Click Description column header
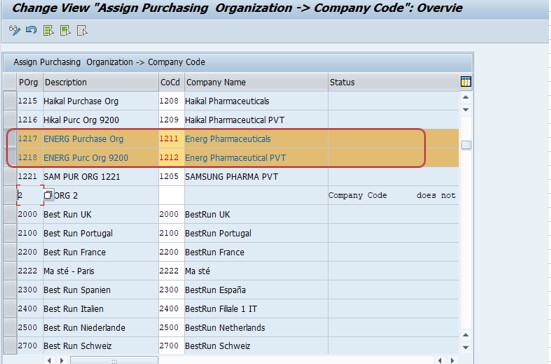The width and height of the screenshot is (551, 364). point(101,82)
